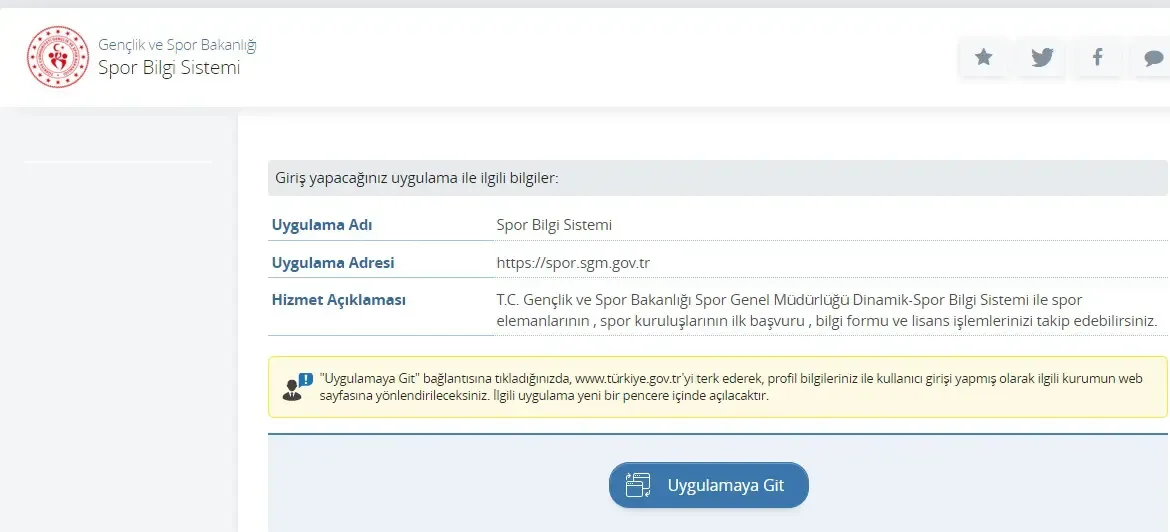Click the Spor Bilgi Sistemi header title
This screenshot has width=1170, height=532.
coord(169,68)
